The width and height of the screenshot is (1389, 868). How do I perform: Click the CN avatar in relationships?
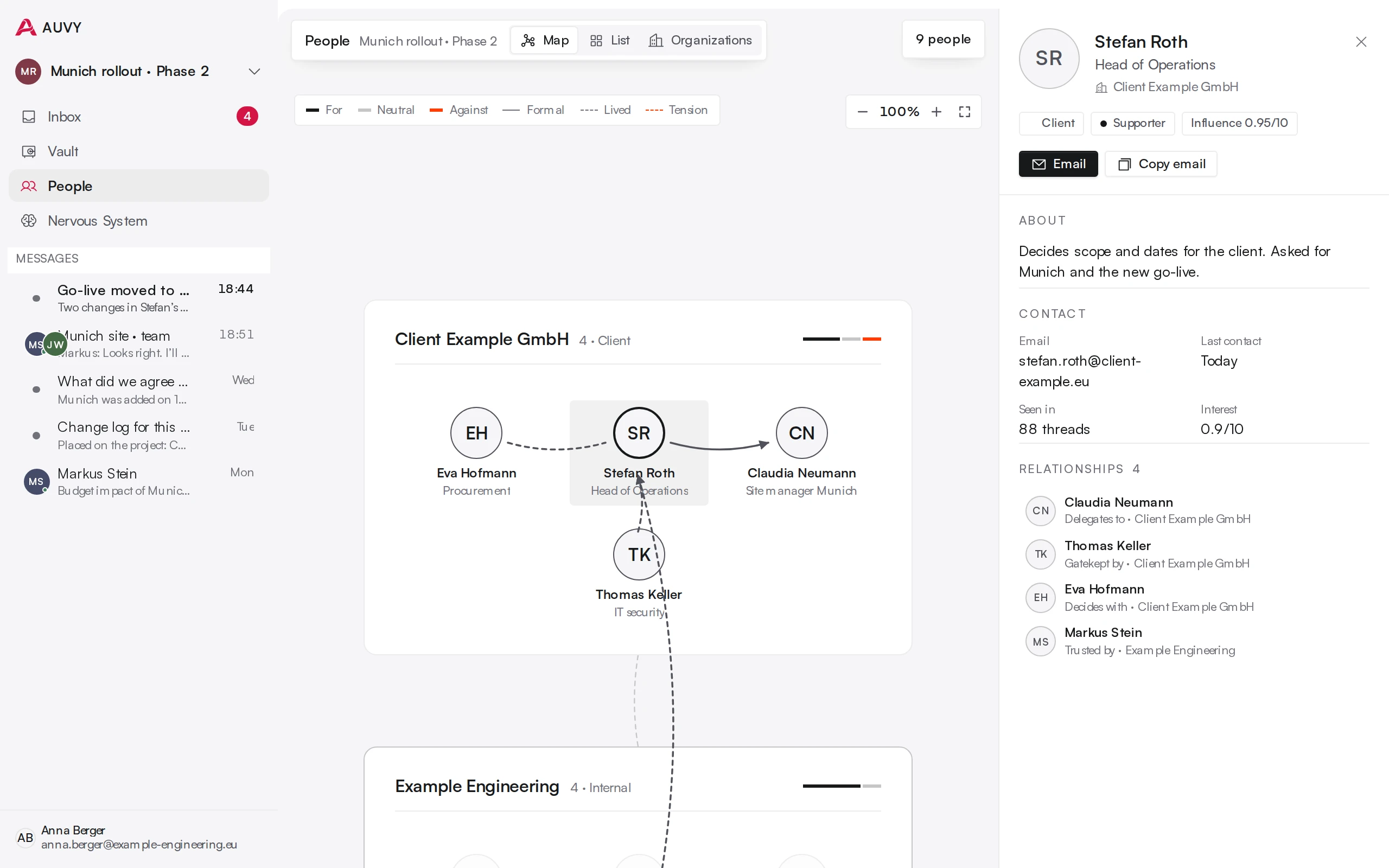click(x=1041, y=511)
